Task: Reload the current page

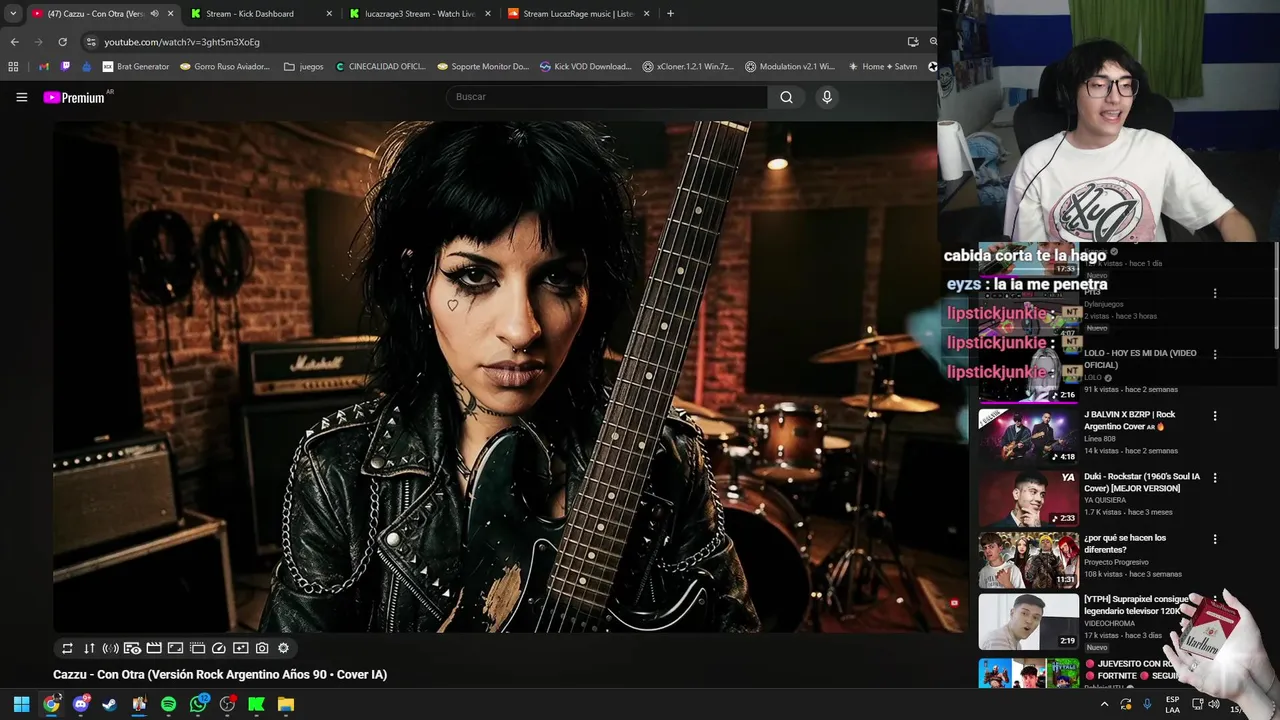Action: tap(62, 42)
